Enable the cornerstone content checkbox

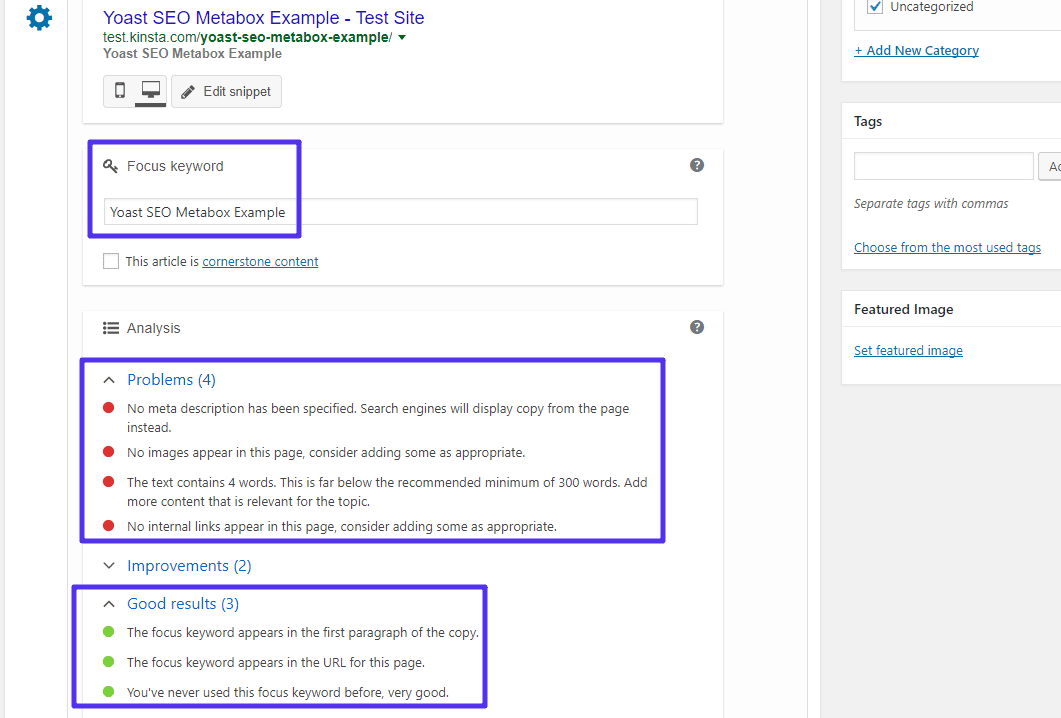(111, 261)
